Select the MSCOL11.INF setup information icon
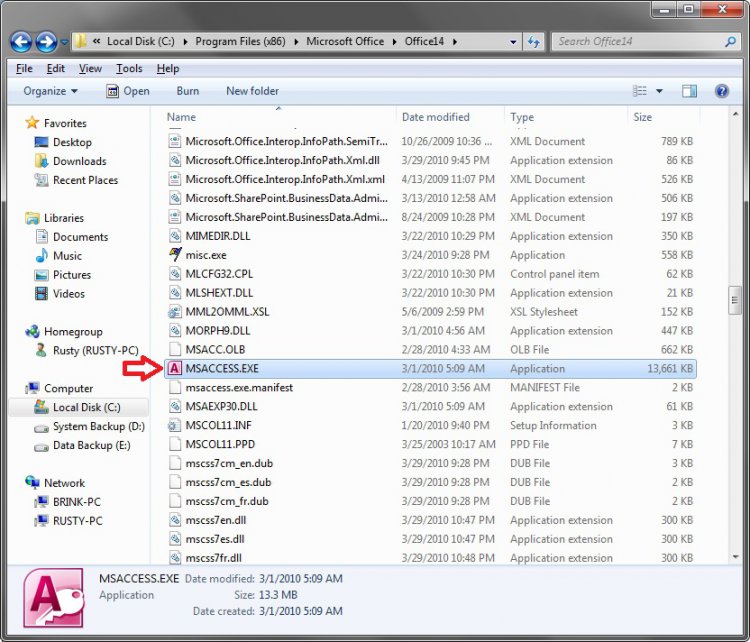This screenshot has height=642, width=750. click(175, 425)
